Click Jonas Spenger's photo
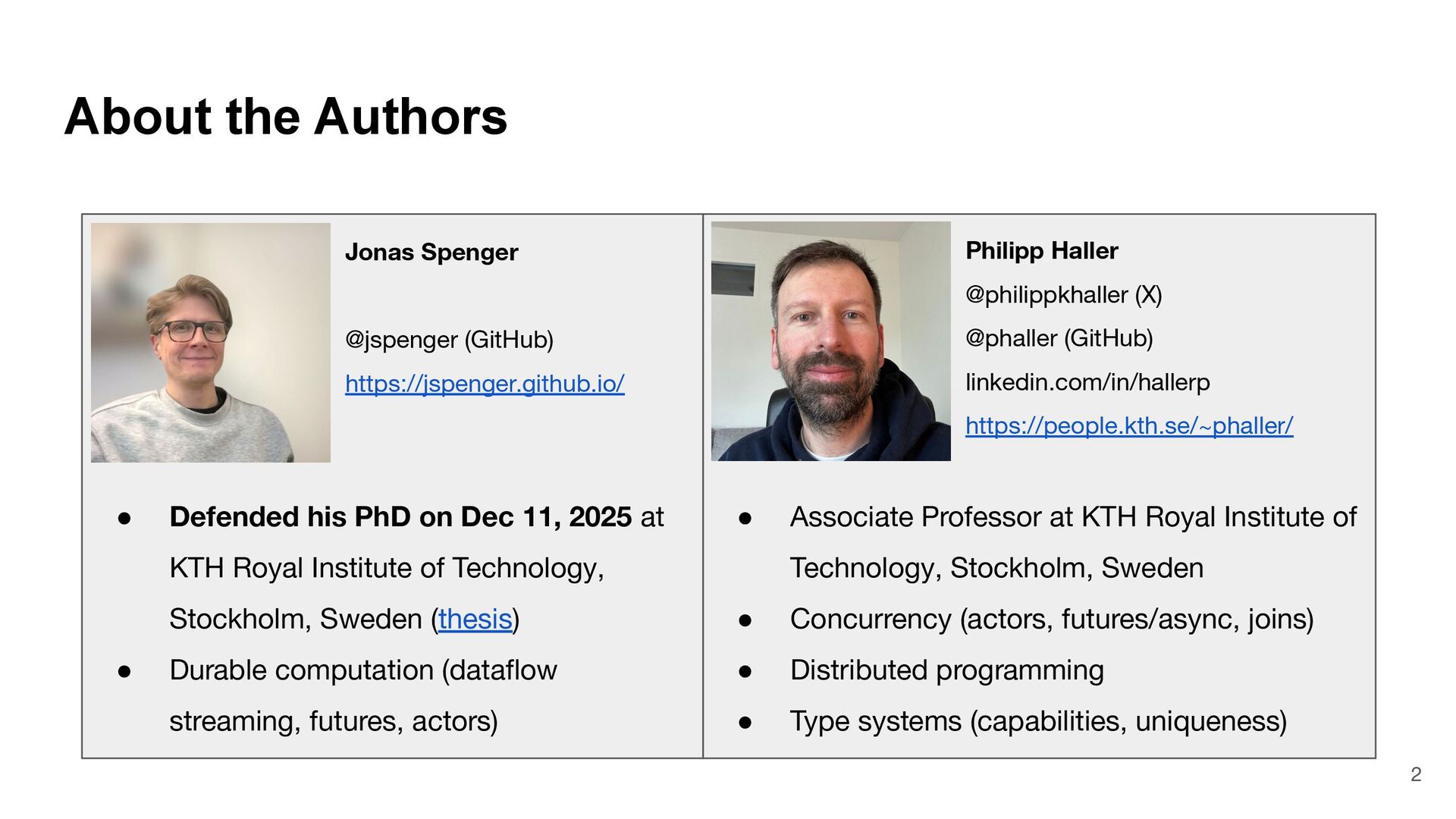The height and width of the screenshot is (819, 1456). click(211, 343)
